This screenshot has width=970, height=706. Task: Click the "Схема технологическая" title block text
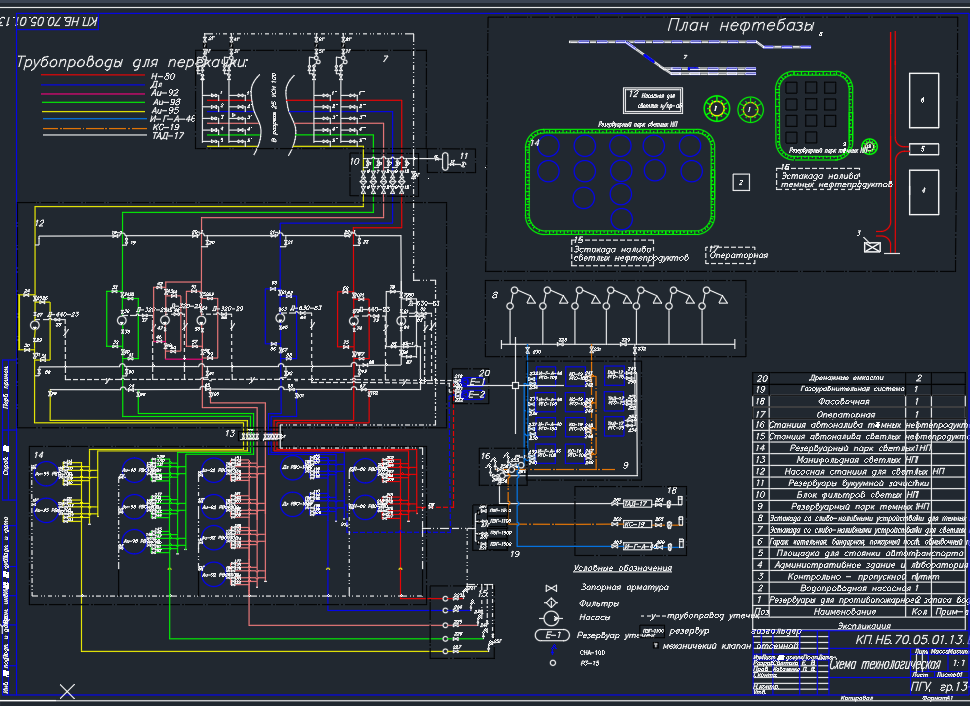pos(885,665)
